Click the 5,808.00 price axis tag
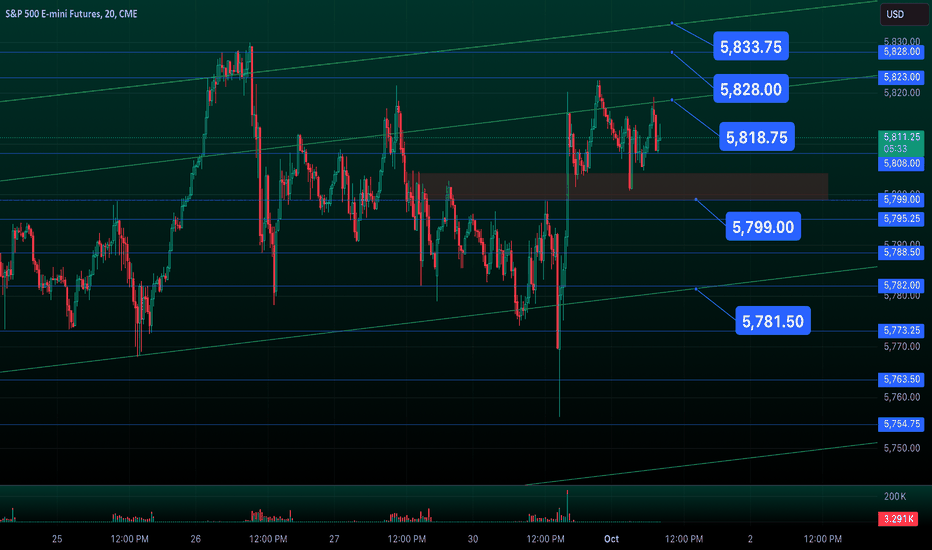Viewport: 932px width, 550px height. 902,163
